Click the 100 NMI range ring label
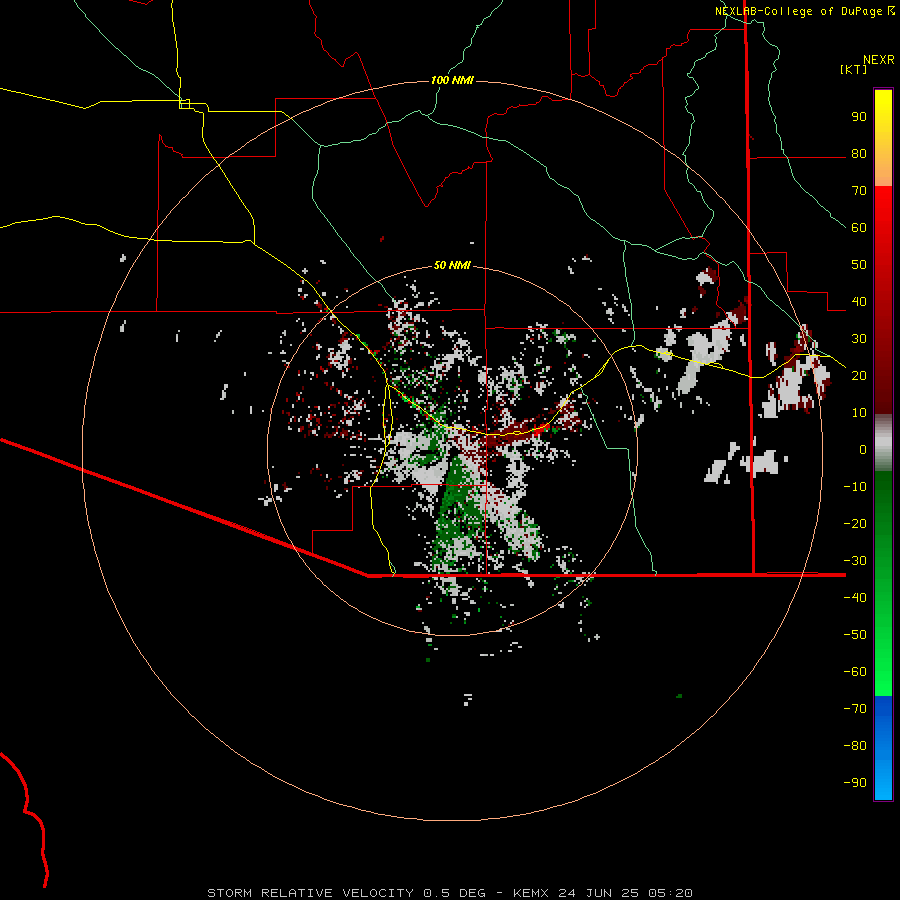900x900 pixels. coord(452,80)
